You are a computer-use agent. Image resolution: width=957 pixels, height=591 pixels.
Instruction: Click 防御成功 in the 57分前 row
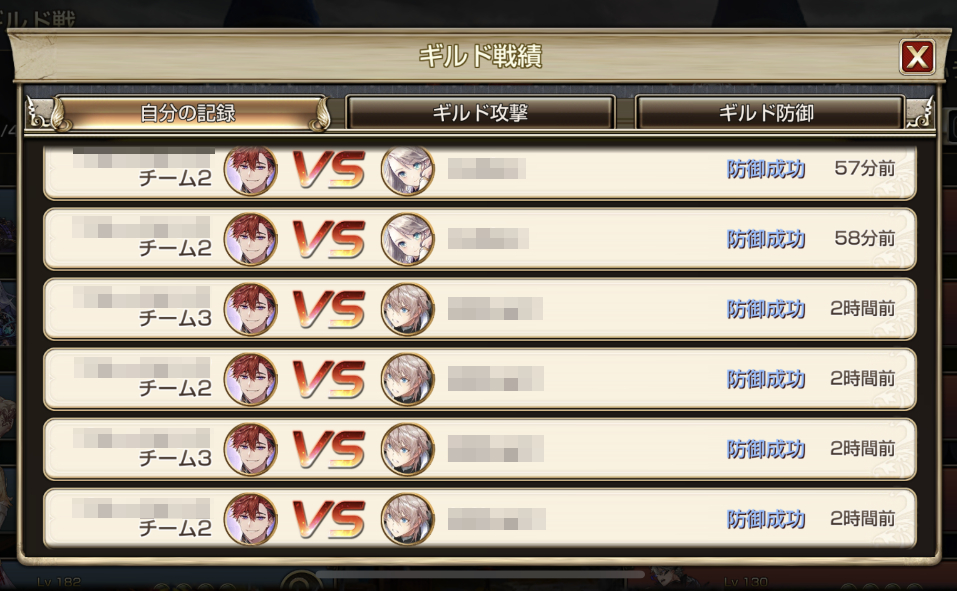pyautogui.click(x=766, y=169)
